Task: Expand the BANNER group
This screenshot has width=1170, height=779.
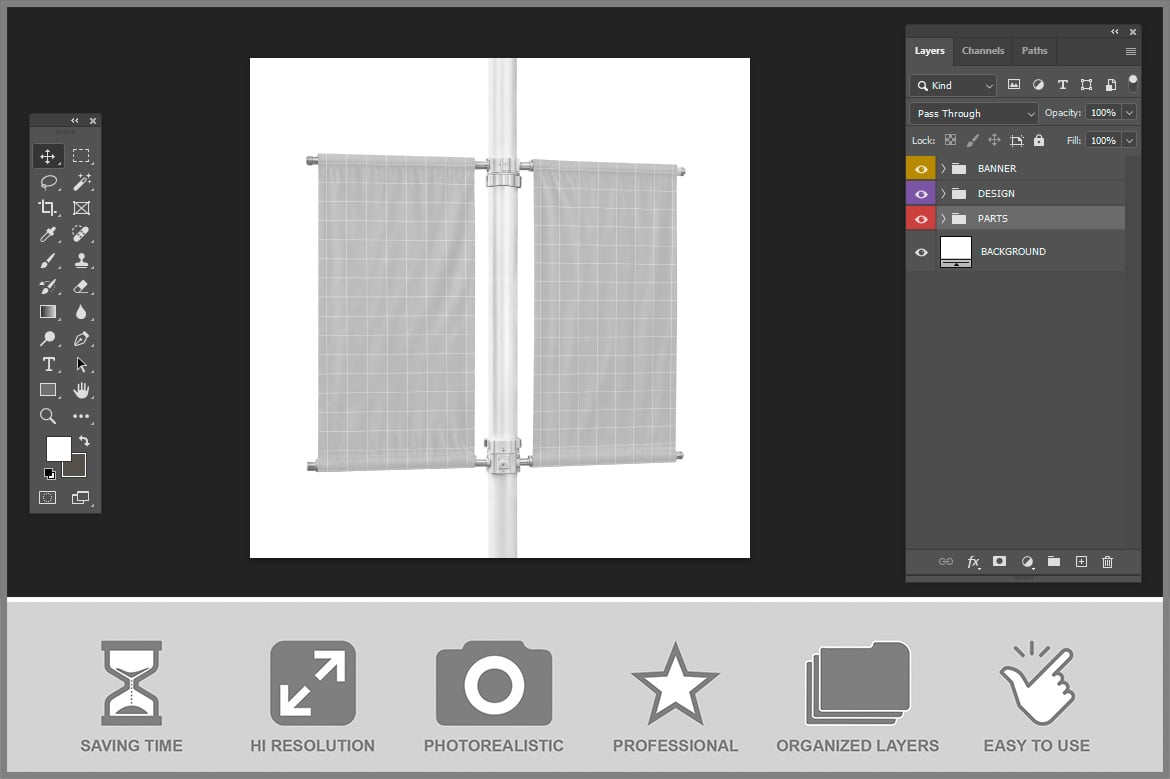Action: pyautogui.click(x=943, y=169)
